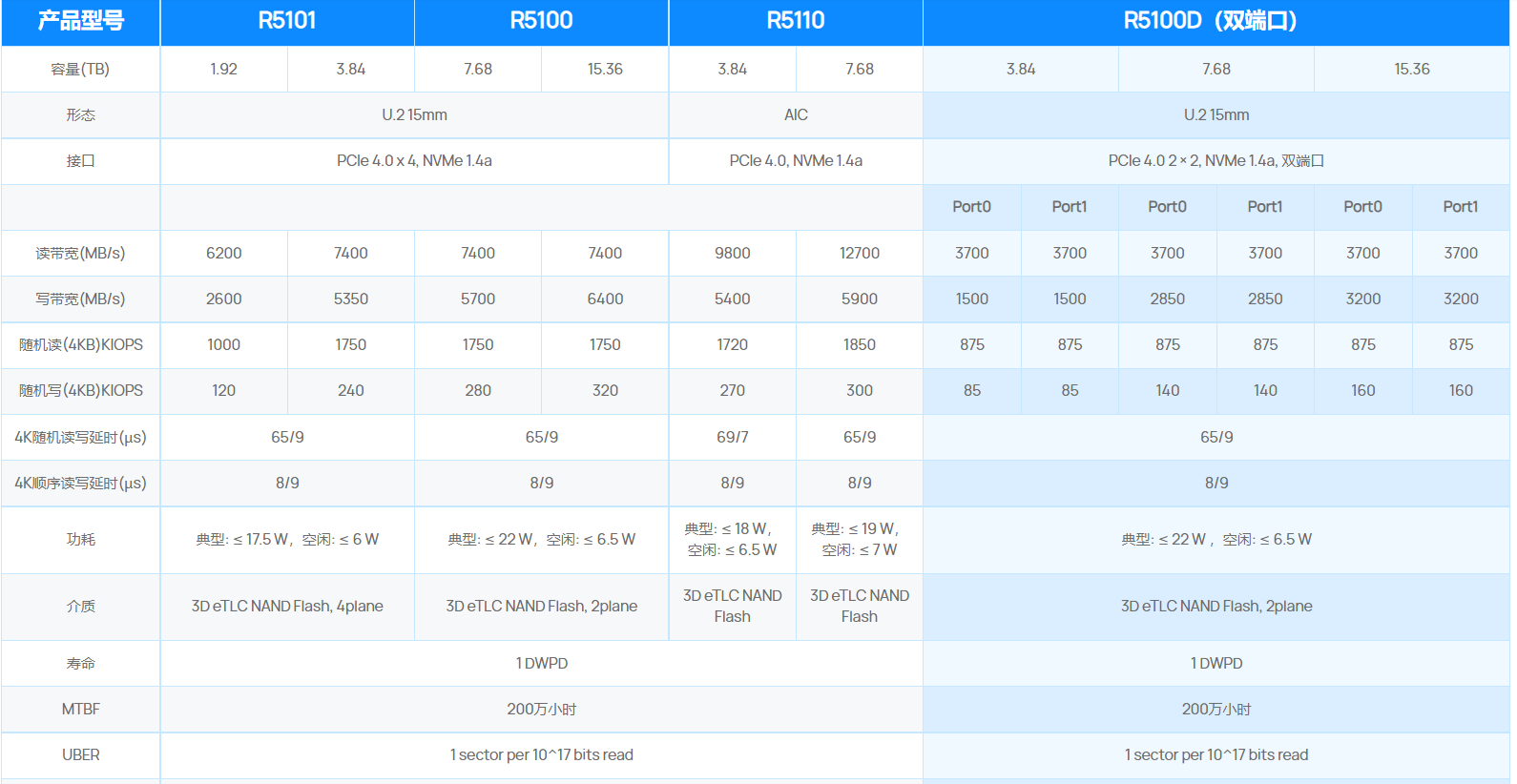Image resolution: width=1517 pixels, height=784 pixels.
Task: Select the 寿命 row label
Action: click(81, 663)
